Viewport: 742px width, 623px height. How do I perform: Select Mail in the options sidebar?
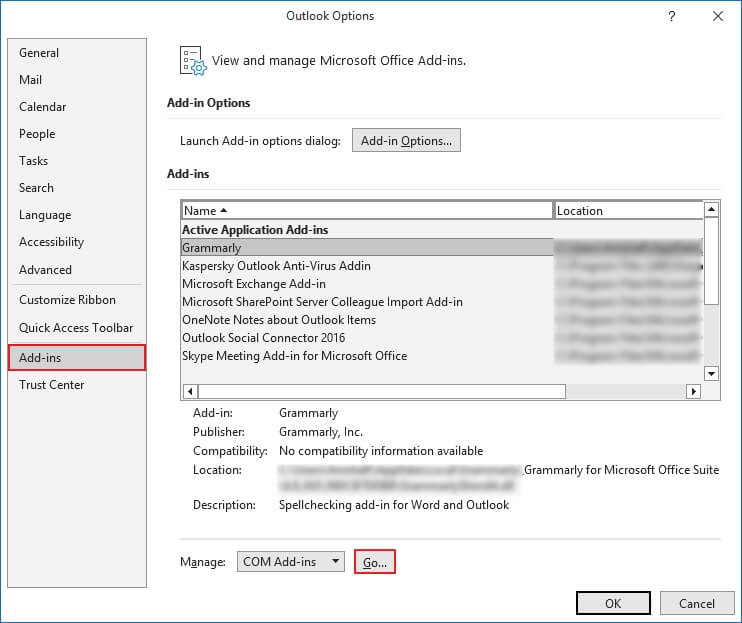[77, 80]
